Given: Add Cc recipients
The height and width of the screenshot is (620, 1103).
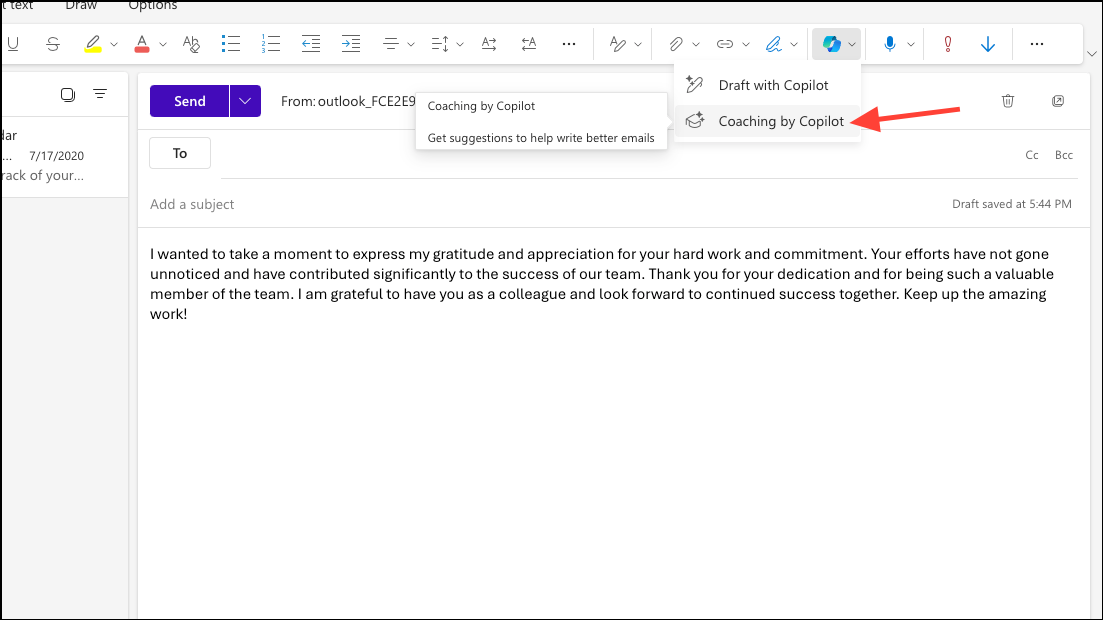Looking at the screenshot, I should [1032, 155].
